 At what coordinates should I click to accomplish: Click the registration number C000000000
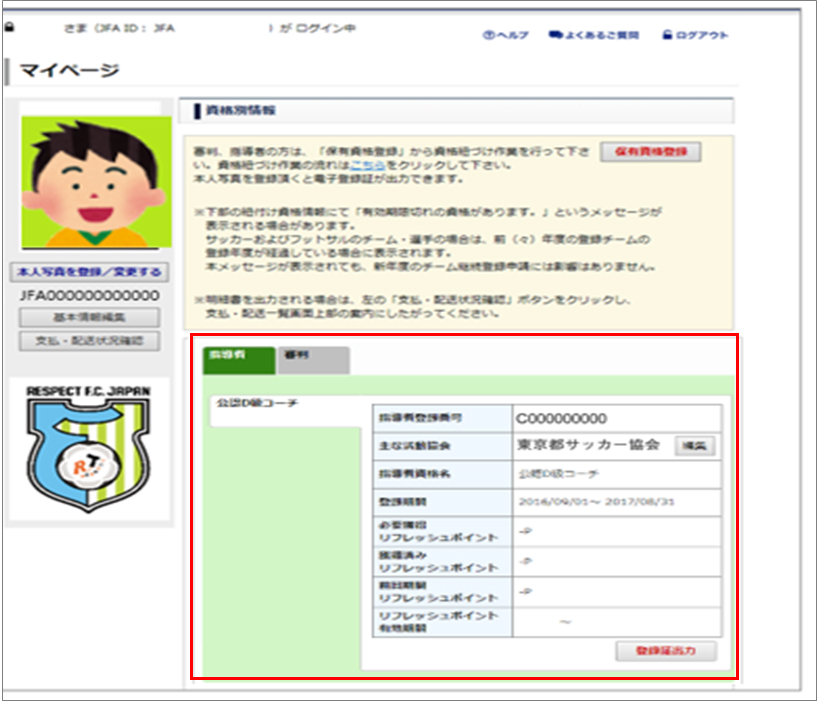(x=562, y=418)
